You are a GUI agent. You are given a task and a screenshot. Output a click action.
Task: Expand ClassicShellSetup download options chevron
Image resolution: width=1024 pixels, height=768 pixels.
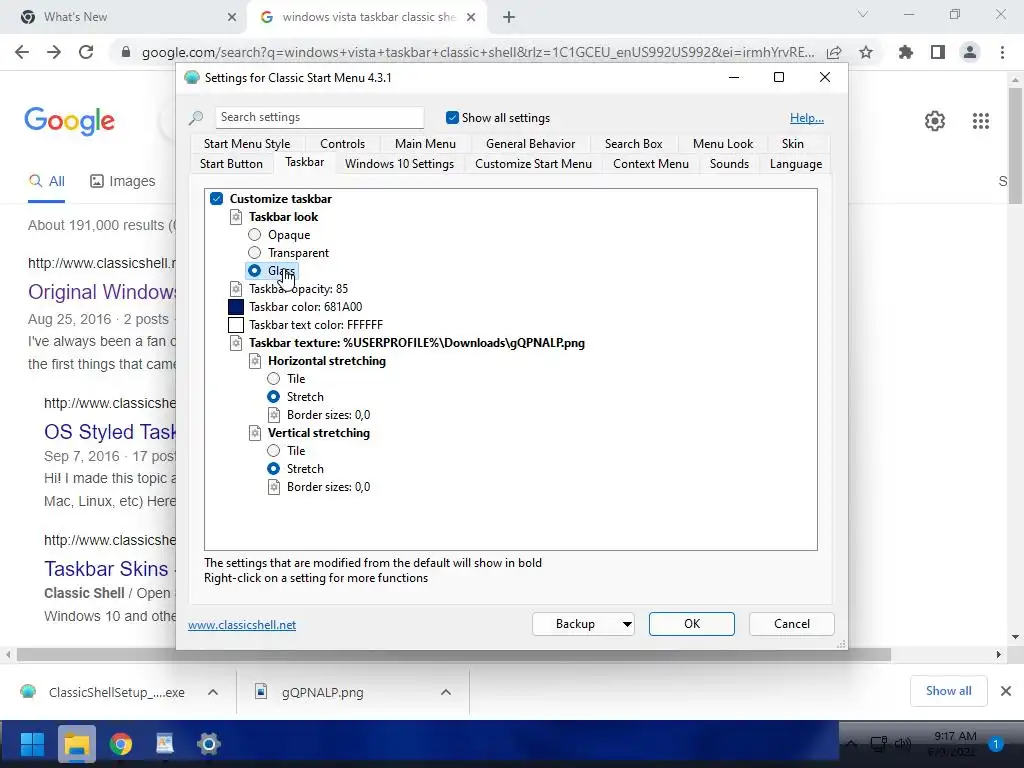[x=213, y=692]
